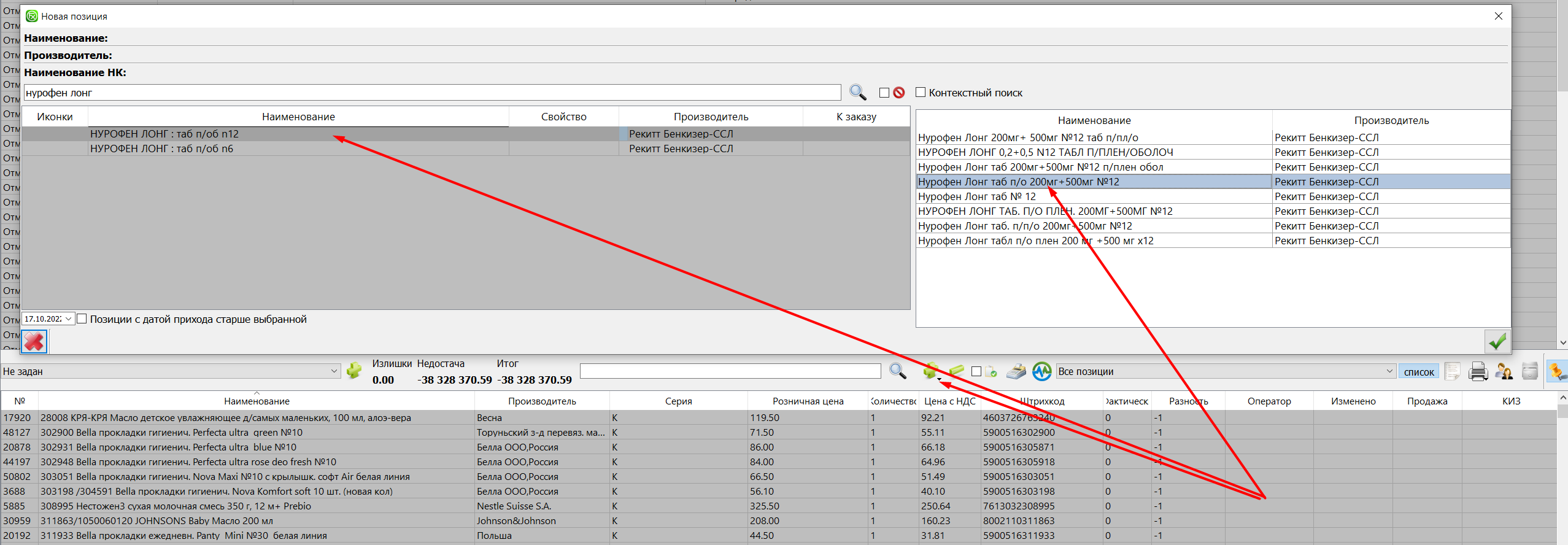This screenshot has height=545, width=1568.
Task: Click the green plus icon next to Не задан
Action: [354, 371]
